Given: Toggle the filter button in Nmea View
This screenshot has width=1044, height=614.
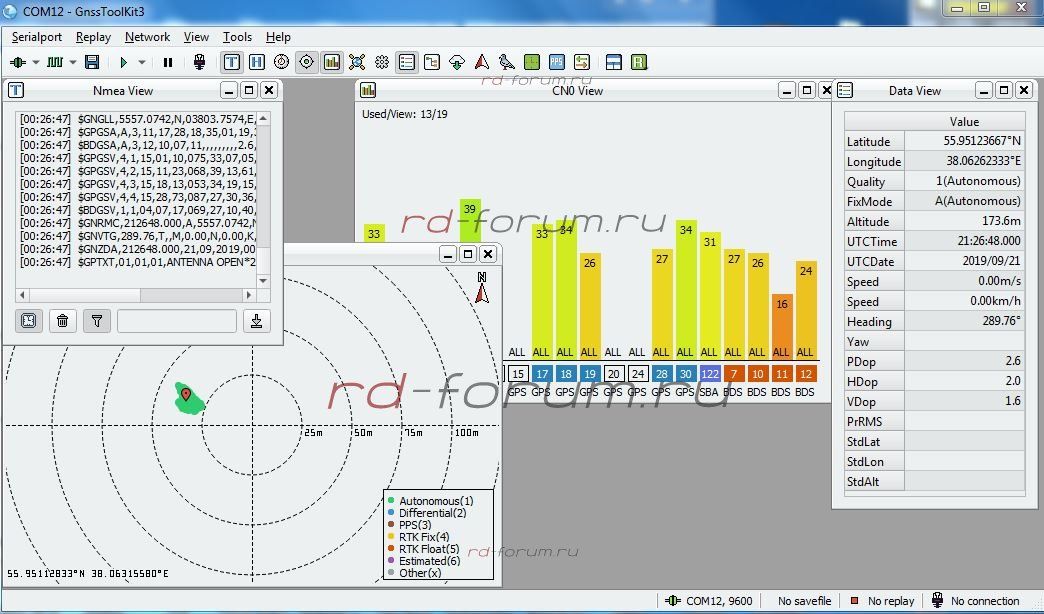Looking at the screenshot, I should click(x=96, y=320).
